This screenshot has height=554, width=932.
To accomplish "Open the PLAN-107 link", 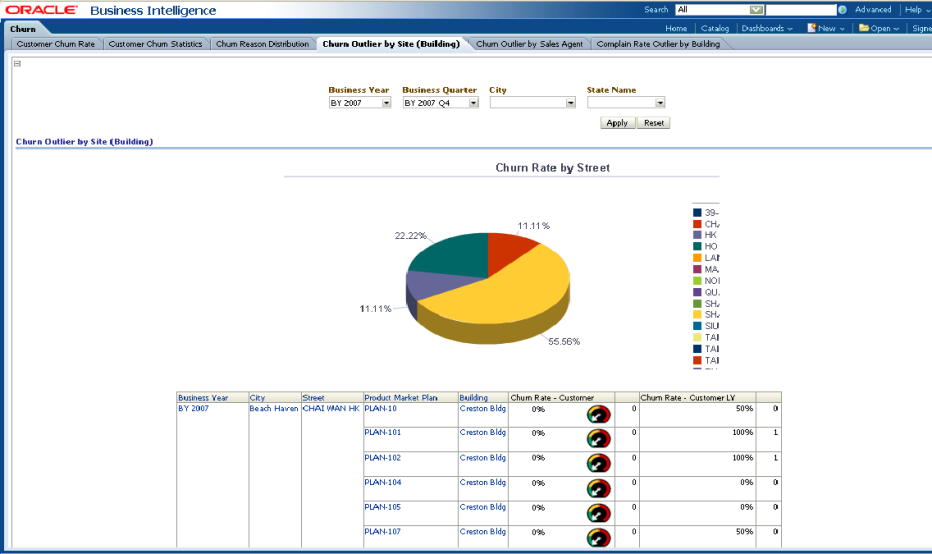I will point(383,531).
